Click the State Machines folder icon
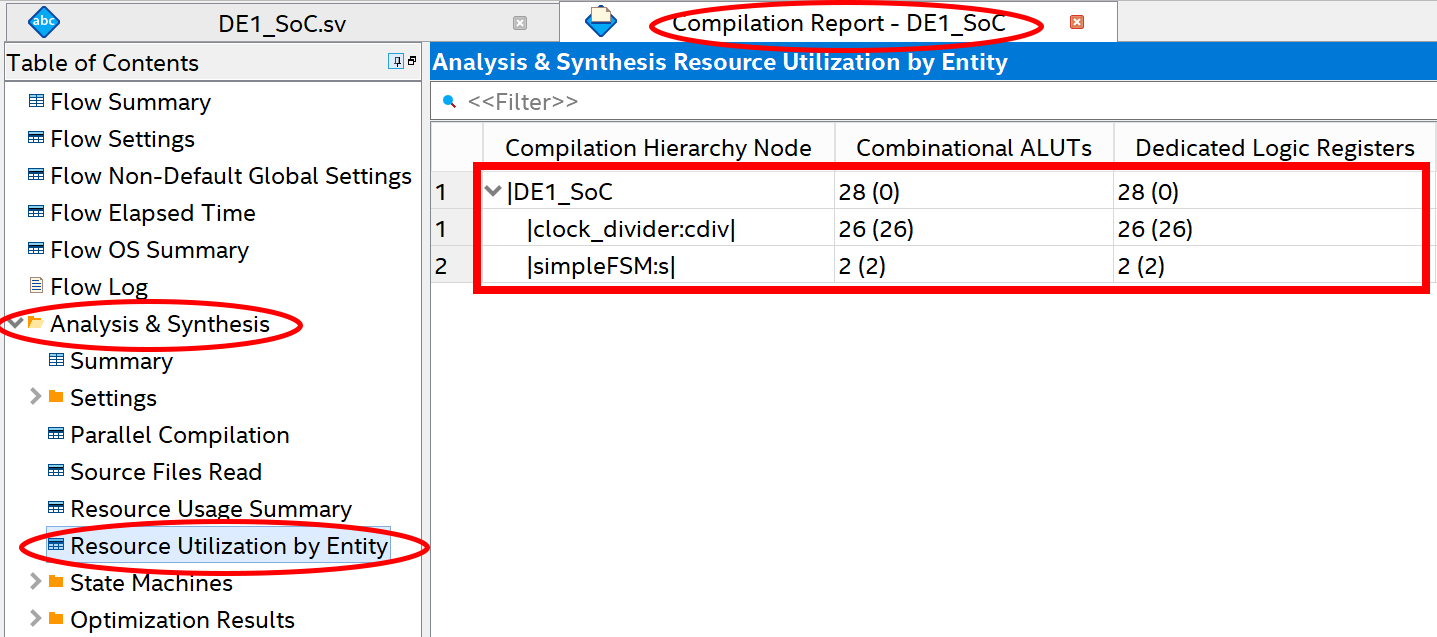 [x=56, y=582]
